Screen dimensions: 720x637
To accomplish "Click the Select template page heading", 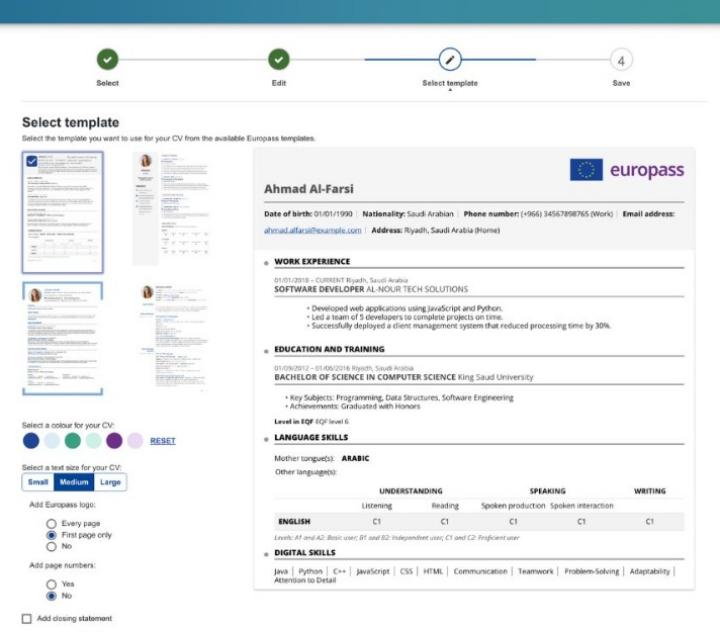I will click(x=71, y=123).
